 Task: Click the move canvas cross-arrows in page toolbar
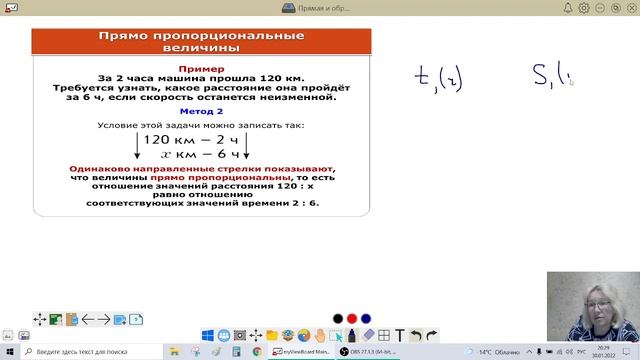click(x=40, y=319)
